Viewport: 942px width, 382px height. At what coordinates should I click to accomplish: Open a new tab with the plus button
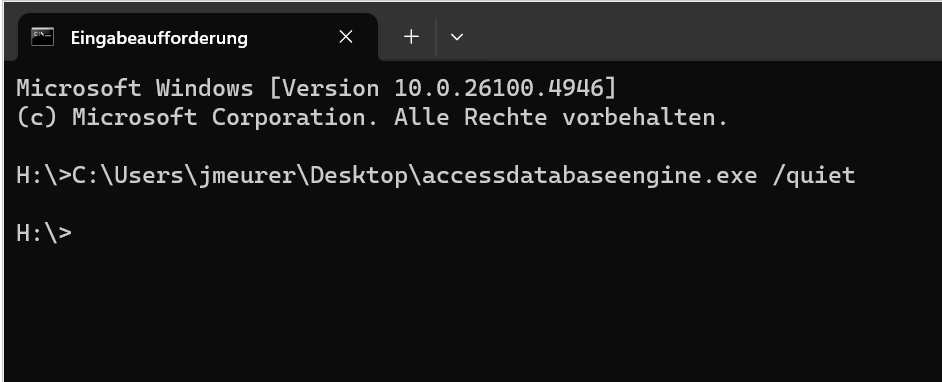tap(411, 37)
